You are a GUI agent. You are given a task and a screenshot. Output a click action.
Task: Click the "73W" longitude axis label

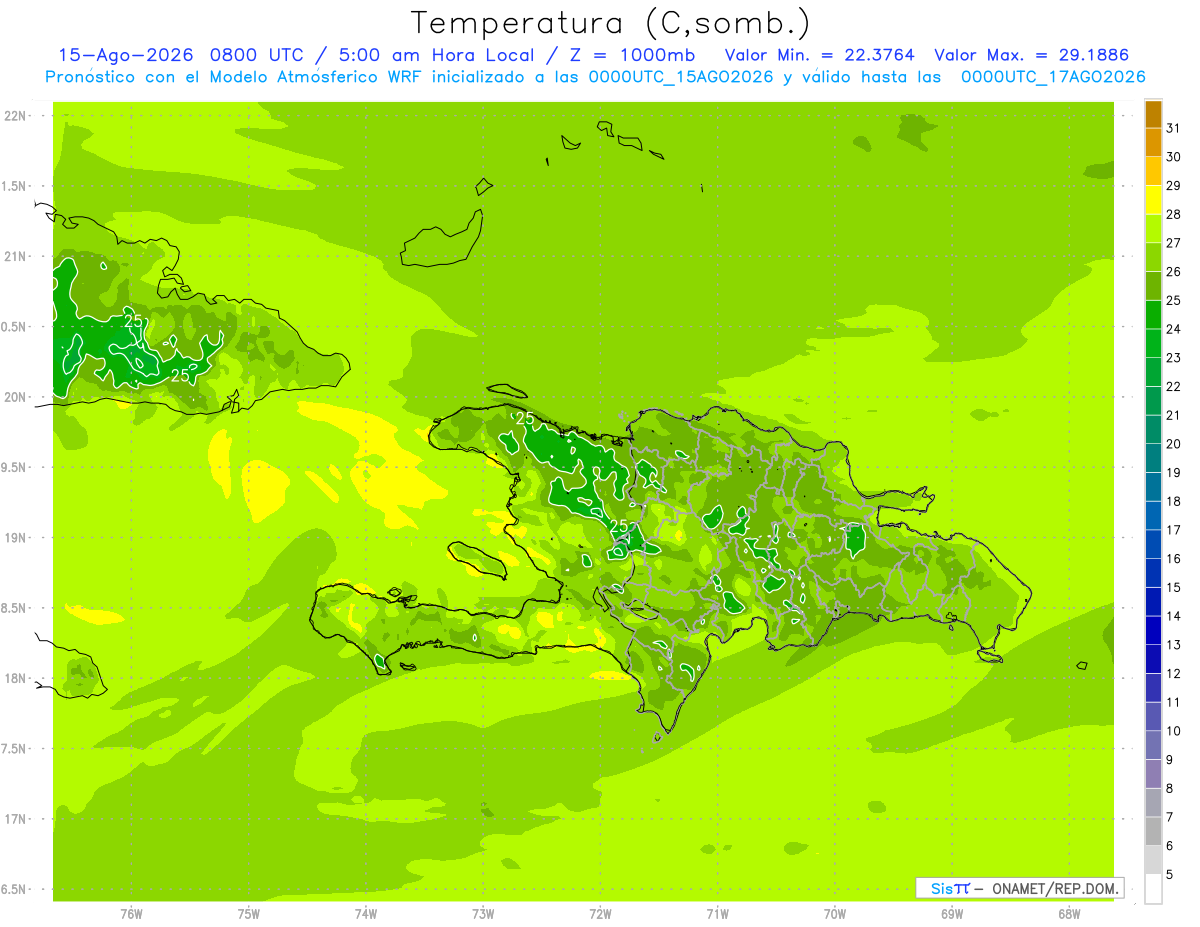click(x=483, y=913)
